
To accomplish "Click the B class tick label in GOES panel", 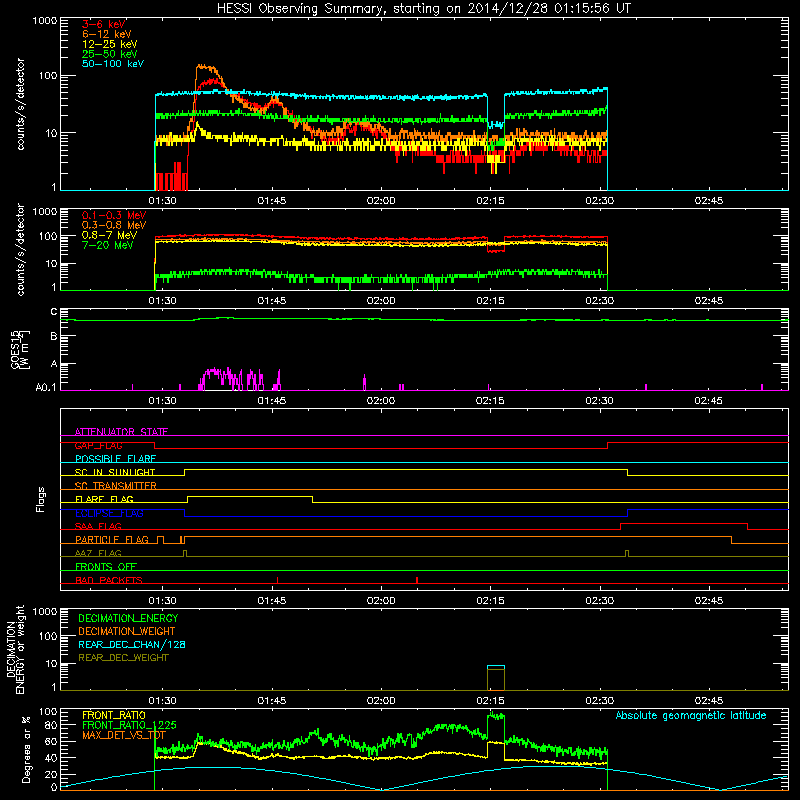I will (54, 337).
